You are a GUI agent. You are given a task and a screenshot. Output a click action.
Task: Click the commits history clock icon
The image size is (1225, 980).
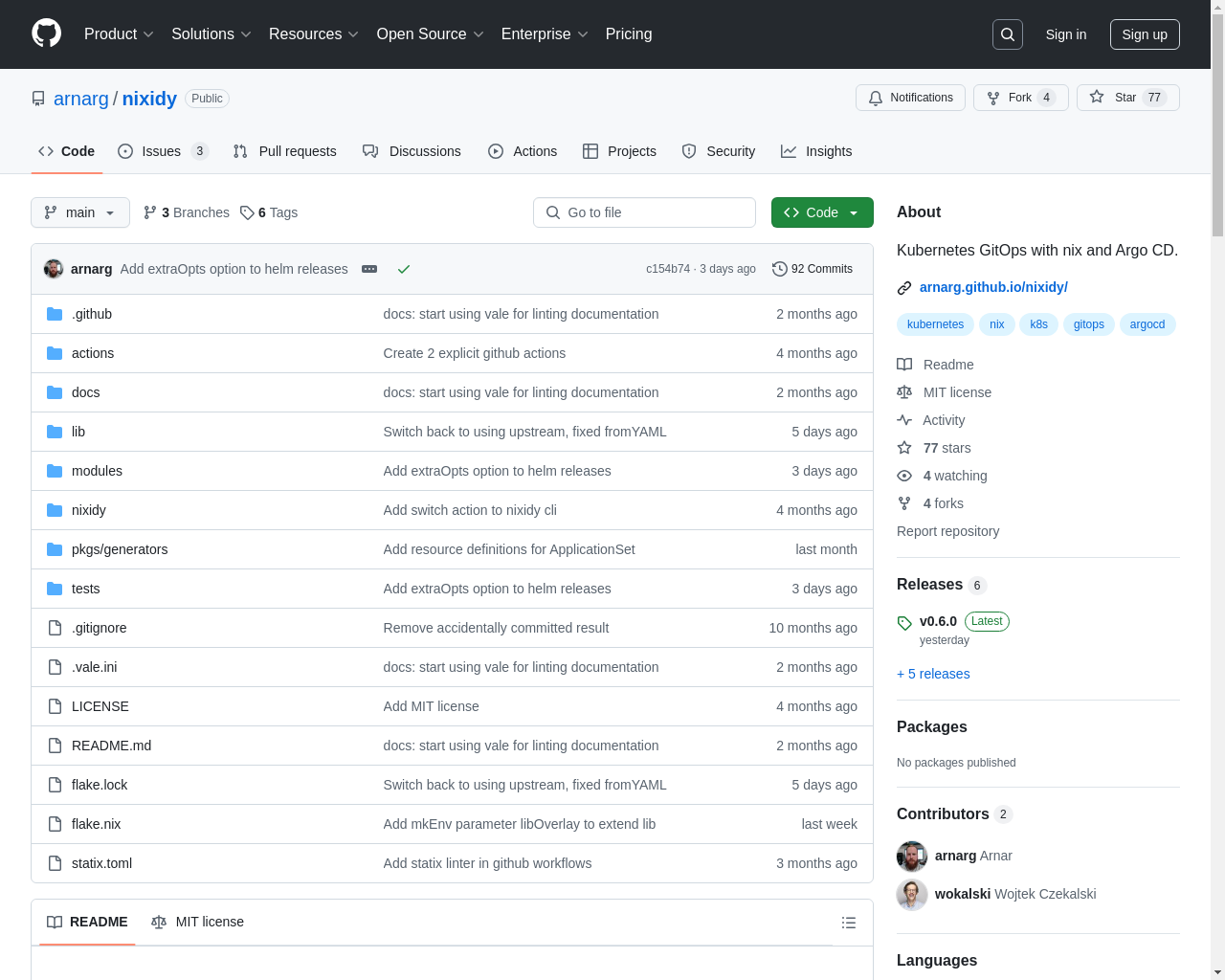pyautogui.click(x=780, y=269)
